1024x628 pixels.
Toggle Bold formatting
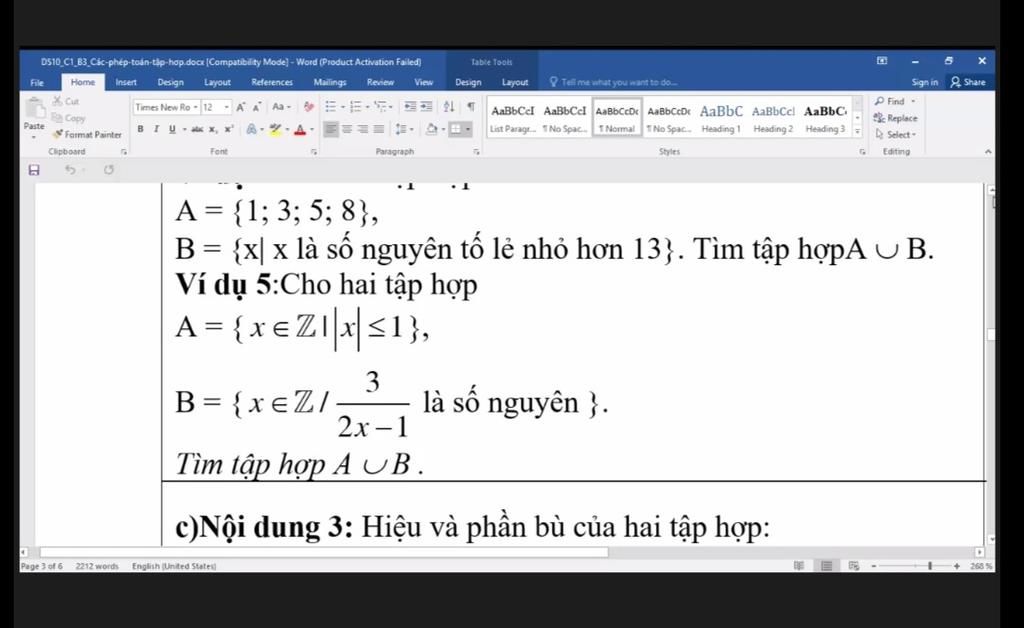click(x=140, y=129)
